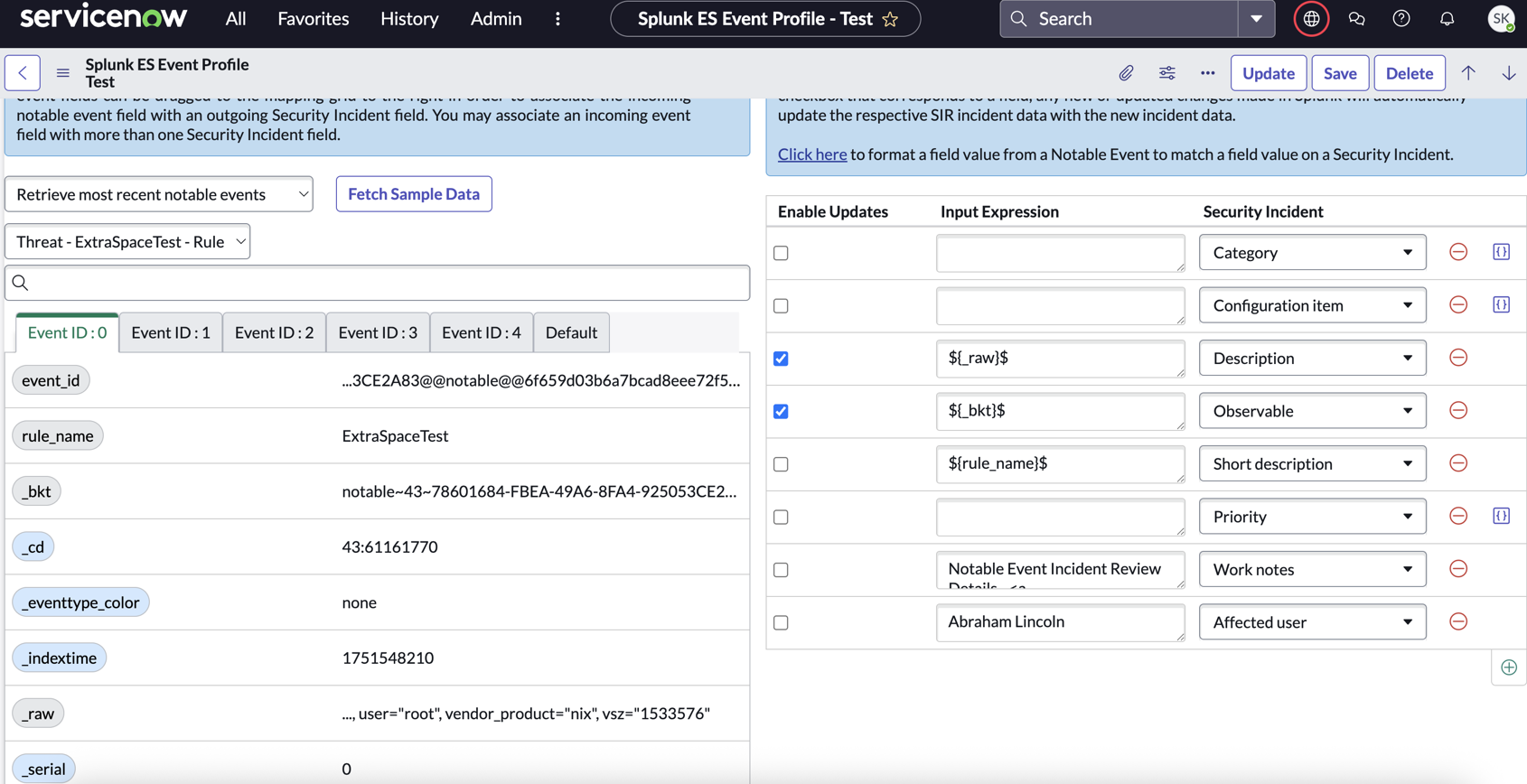Remove the Description mapping row
Screen dimensions: 1527x784
pos(1458,358)
